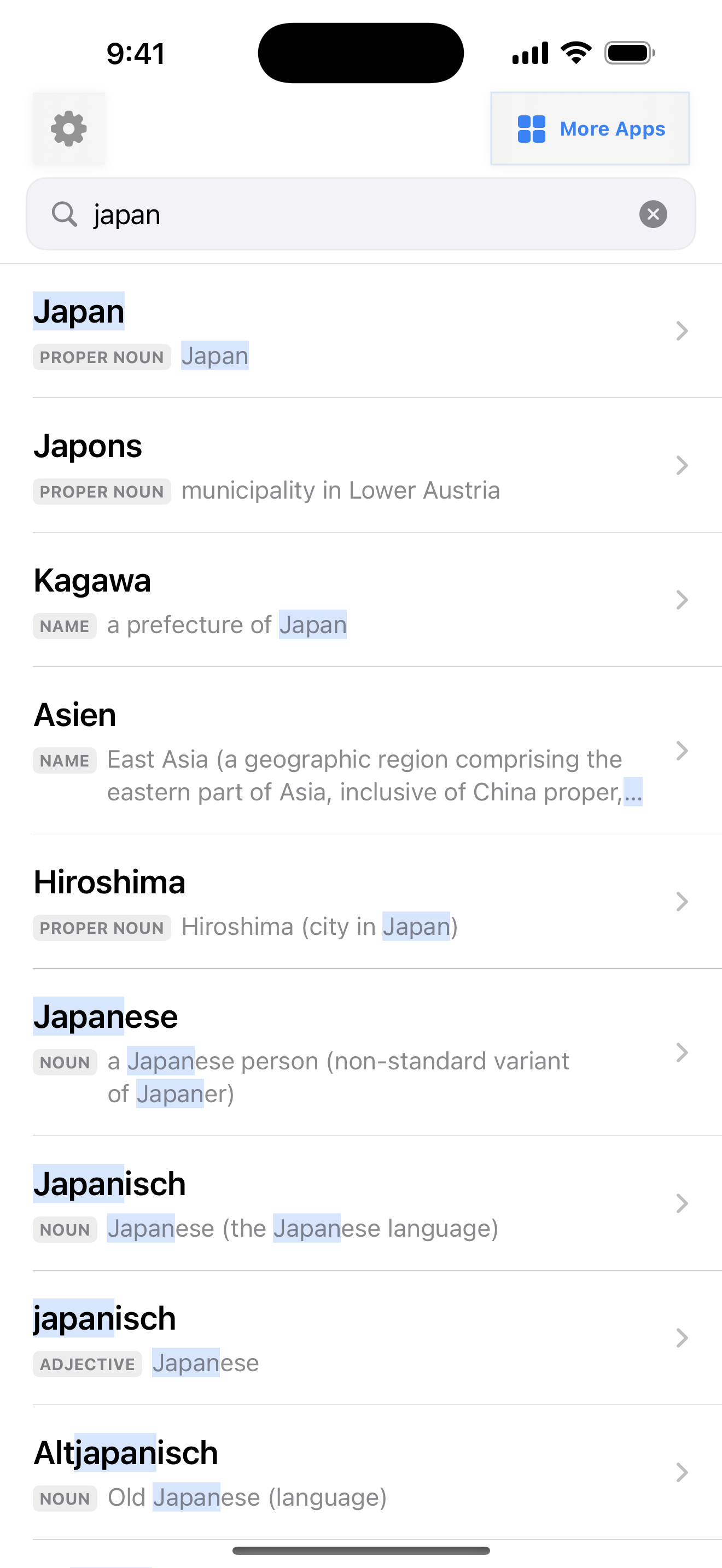The image size is (722, 1568).
Task: Tap the chevron beside Altjapanisch
Action: coord(682,1472)
